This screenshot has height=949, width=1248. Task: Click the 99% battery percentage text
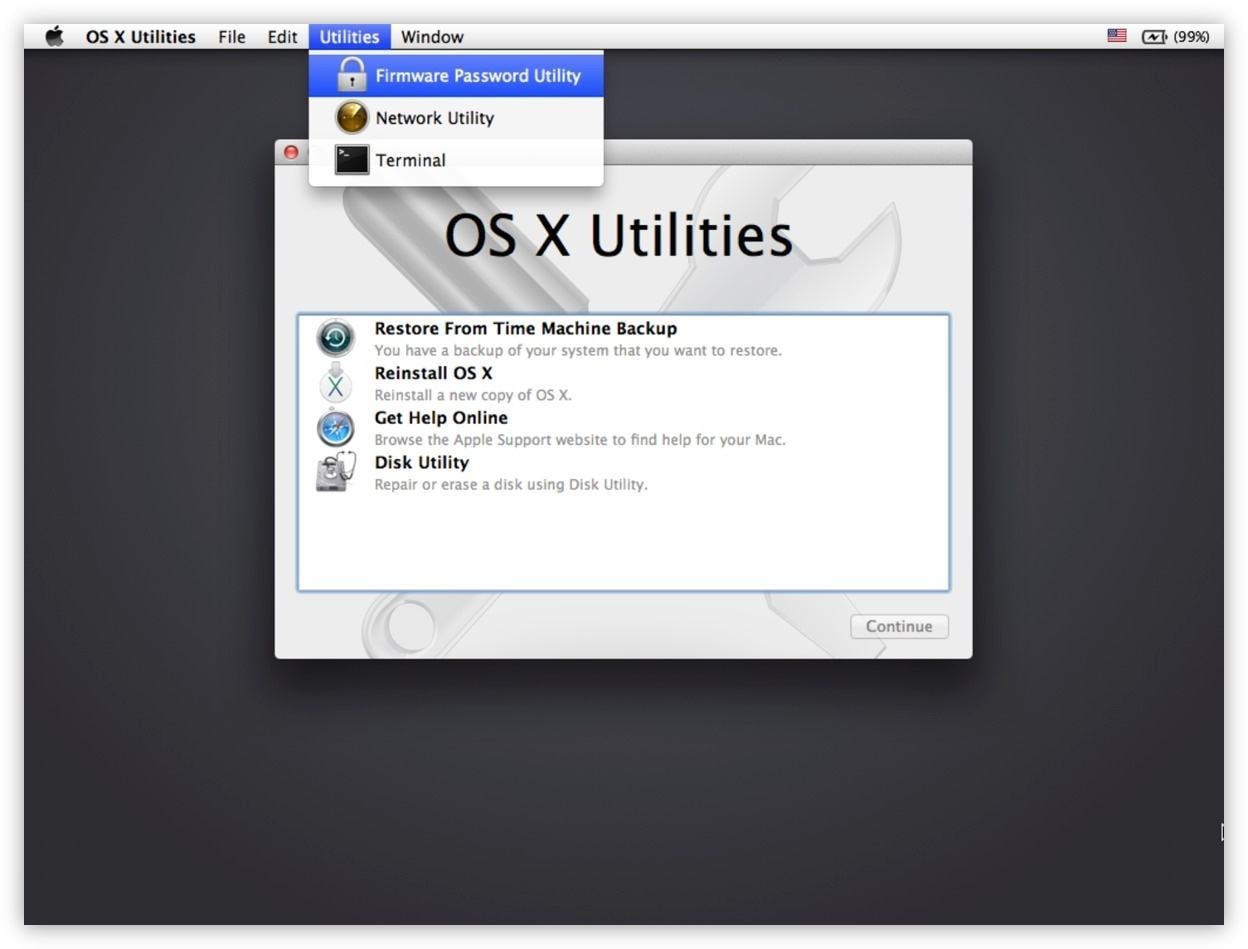1191,37
